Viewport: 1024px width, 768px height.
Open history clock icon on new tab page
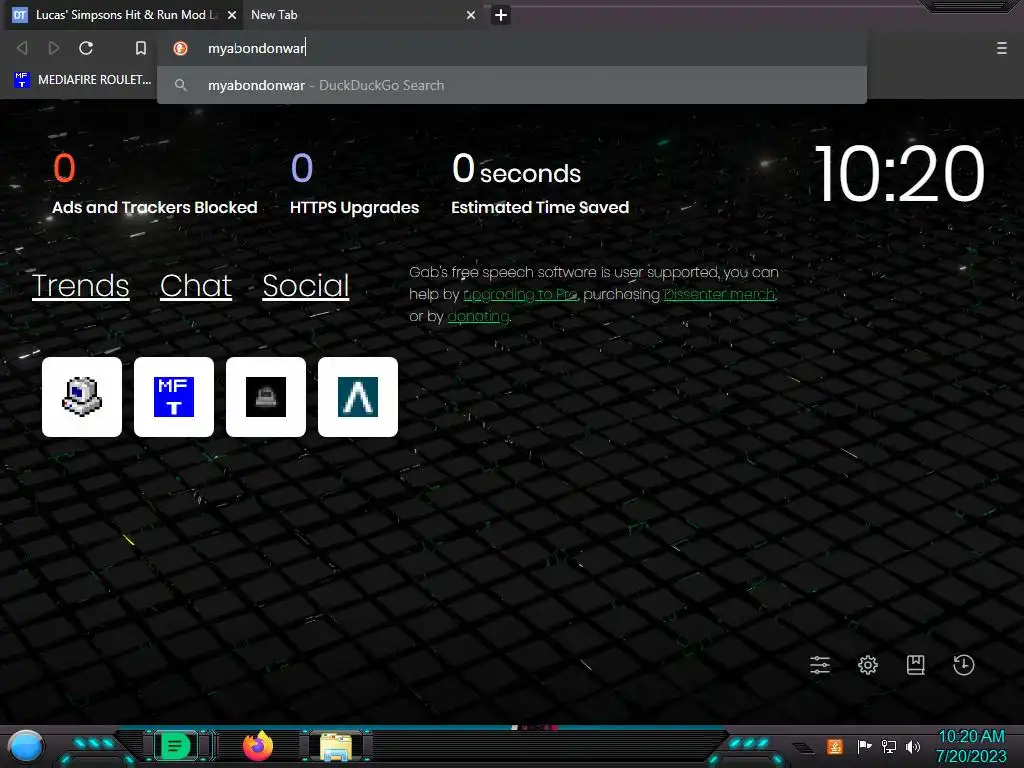pyautogui.click(x=963, y=665)
